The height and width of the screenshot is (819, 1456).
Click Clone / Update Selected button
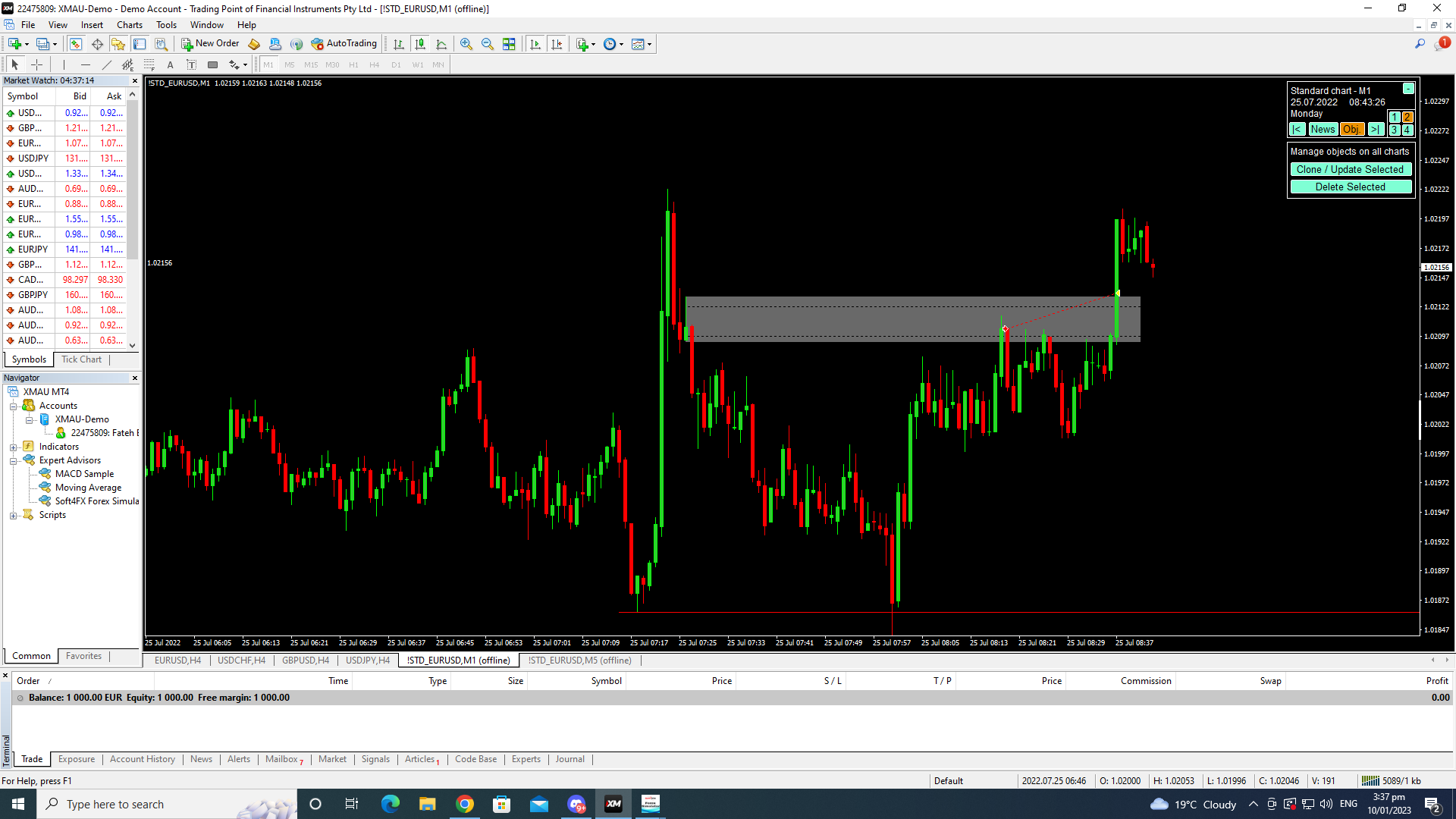click(x=1350, y=170)
